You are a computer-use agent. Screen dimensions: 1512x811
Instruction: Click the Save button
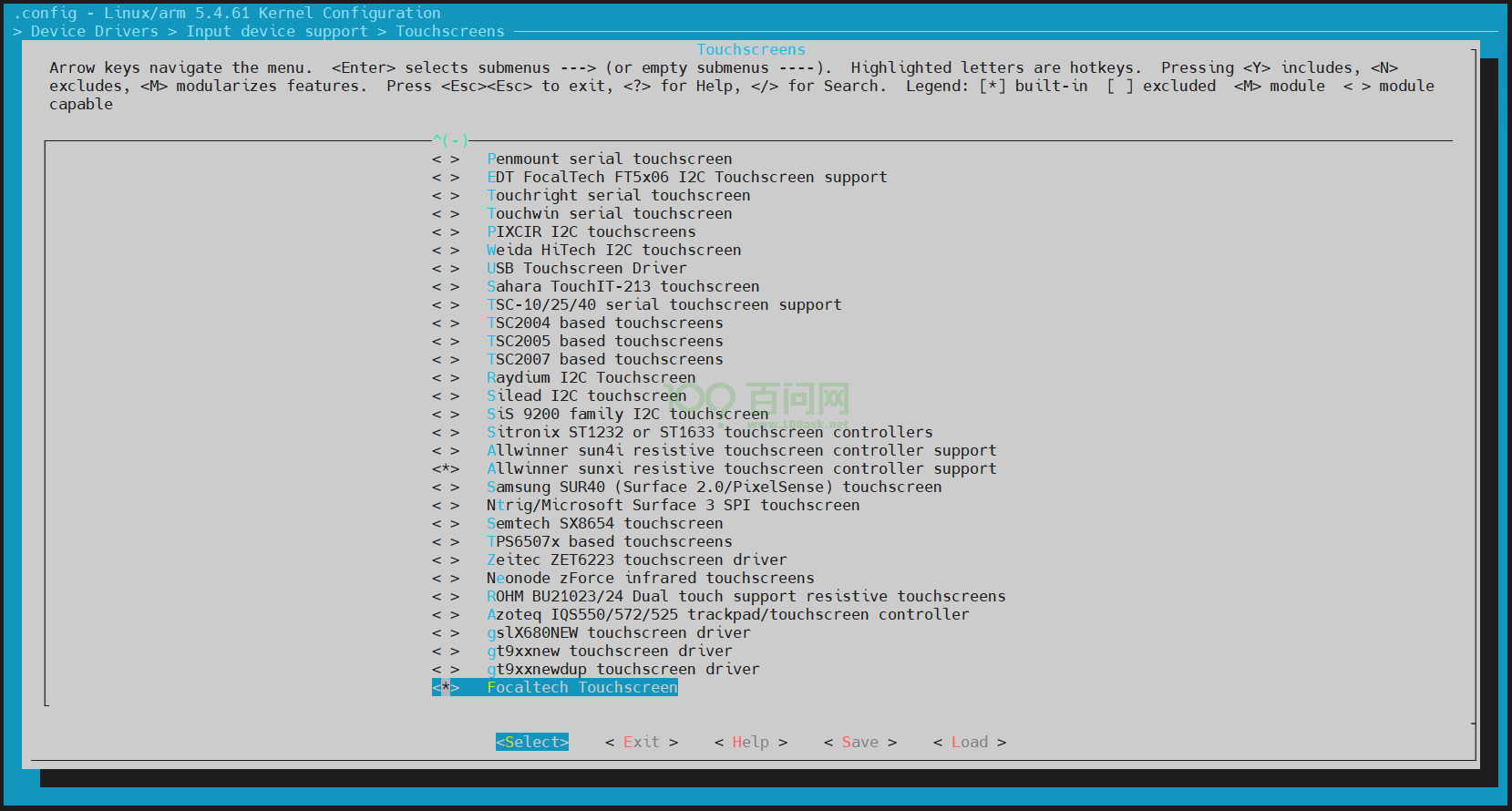[x=859, y=742]
